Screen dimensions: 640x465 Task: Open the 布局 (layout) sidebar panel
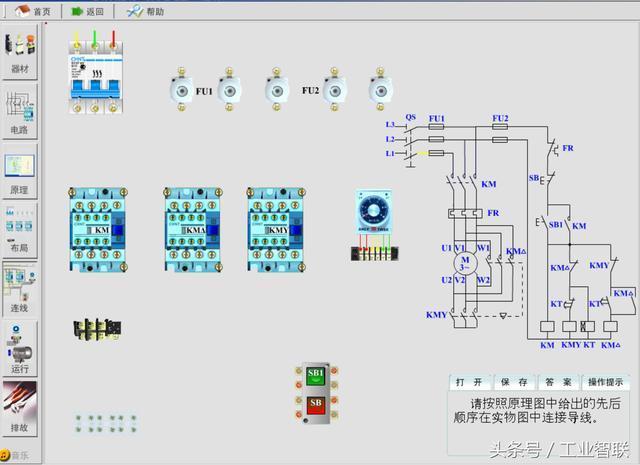pyautogui.click(x=20, y=230)
